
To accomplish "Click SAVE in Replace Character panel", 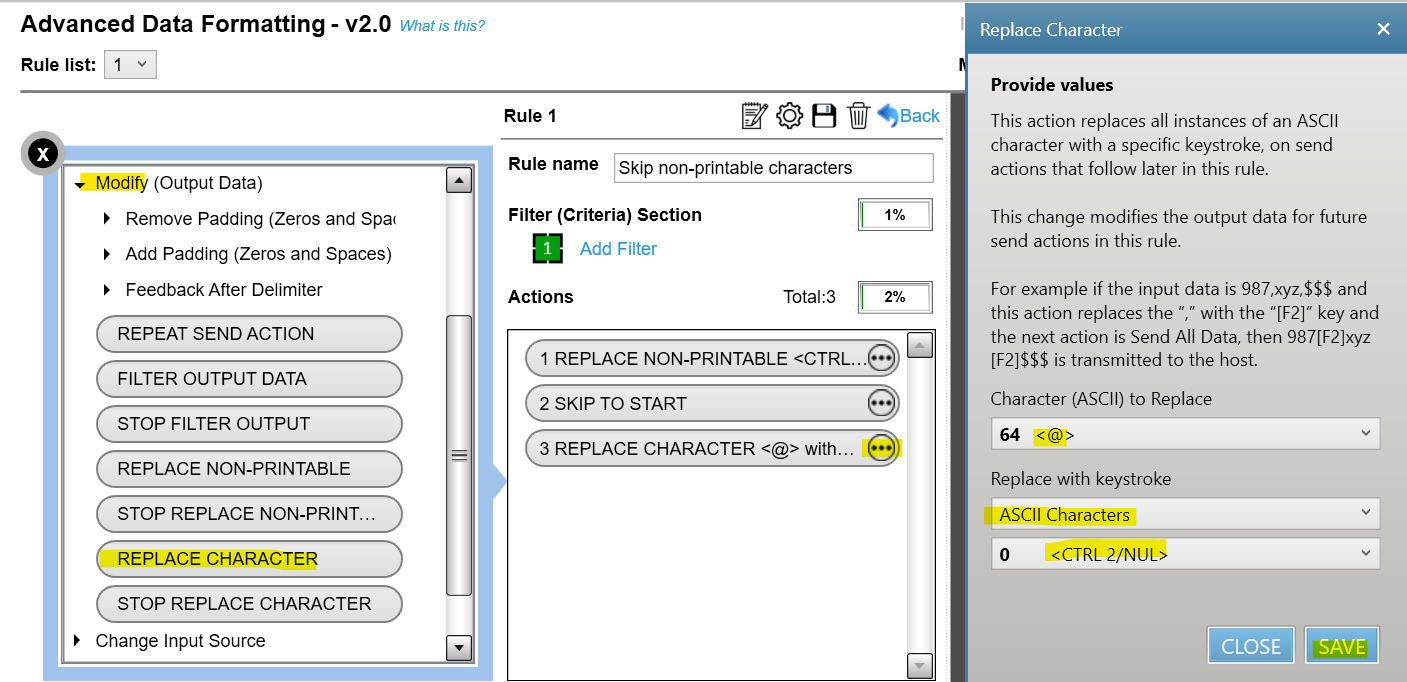I will [x=1341, y=646].
